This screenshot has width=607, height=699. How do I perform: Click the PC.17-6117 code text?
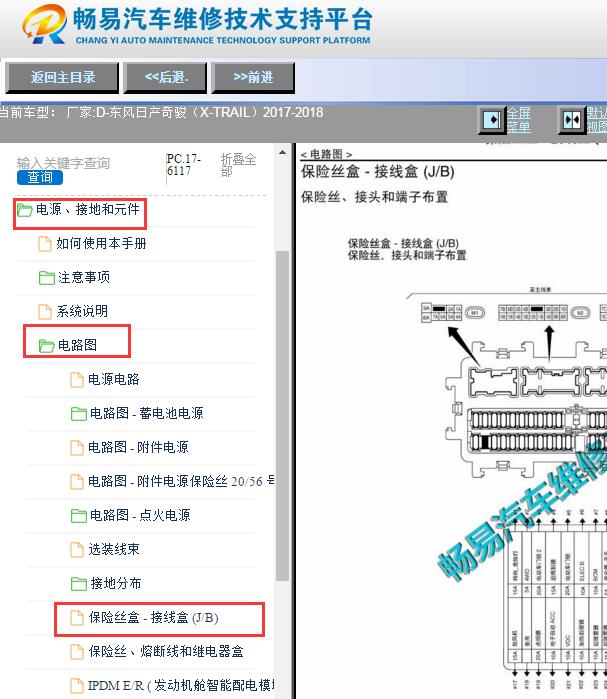(184, 164)
